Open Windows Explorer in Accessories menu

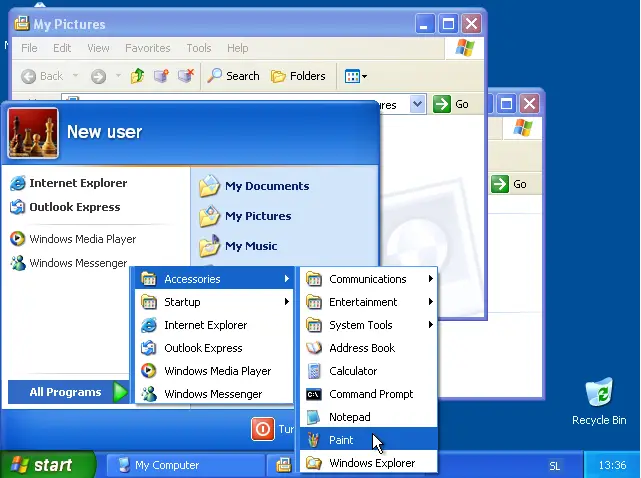pos(368,462)
